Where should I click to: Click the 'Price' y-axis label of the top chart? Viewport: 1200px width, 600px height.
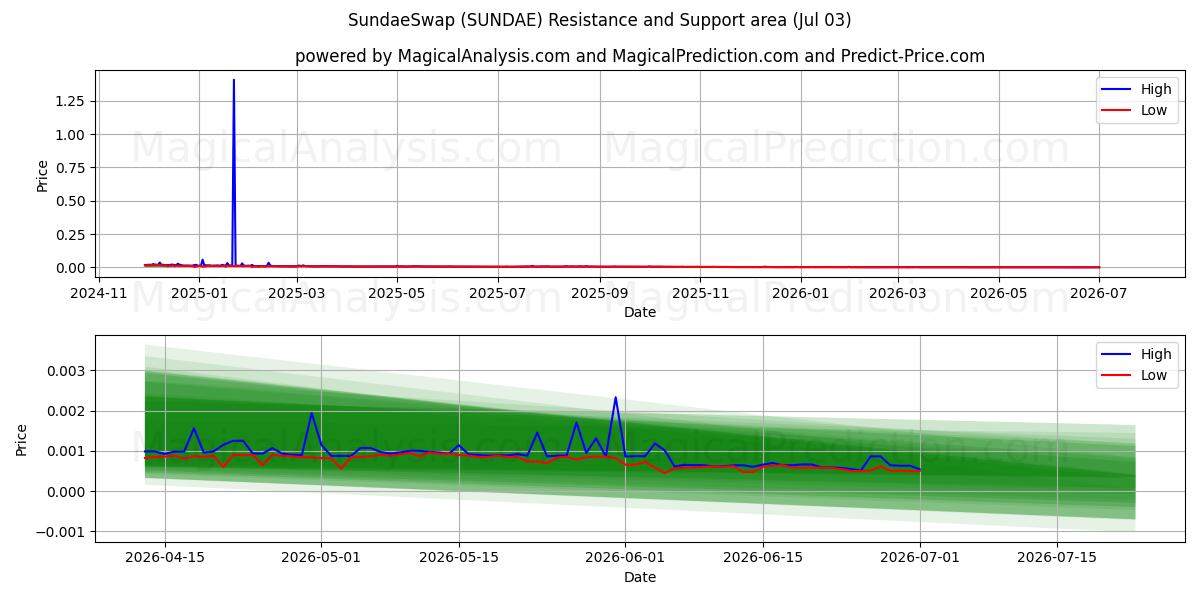42,175
